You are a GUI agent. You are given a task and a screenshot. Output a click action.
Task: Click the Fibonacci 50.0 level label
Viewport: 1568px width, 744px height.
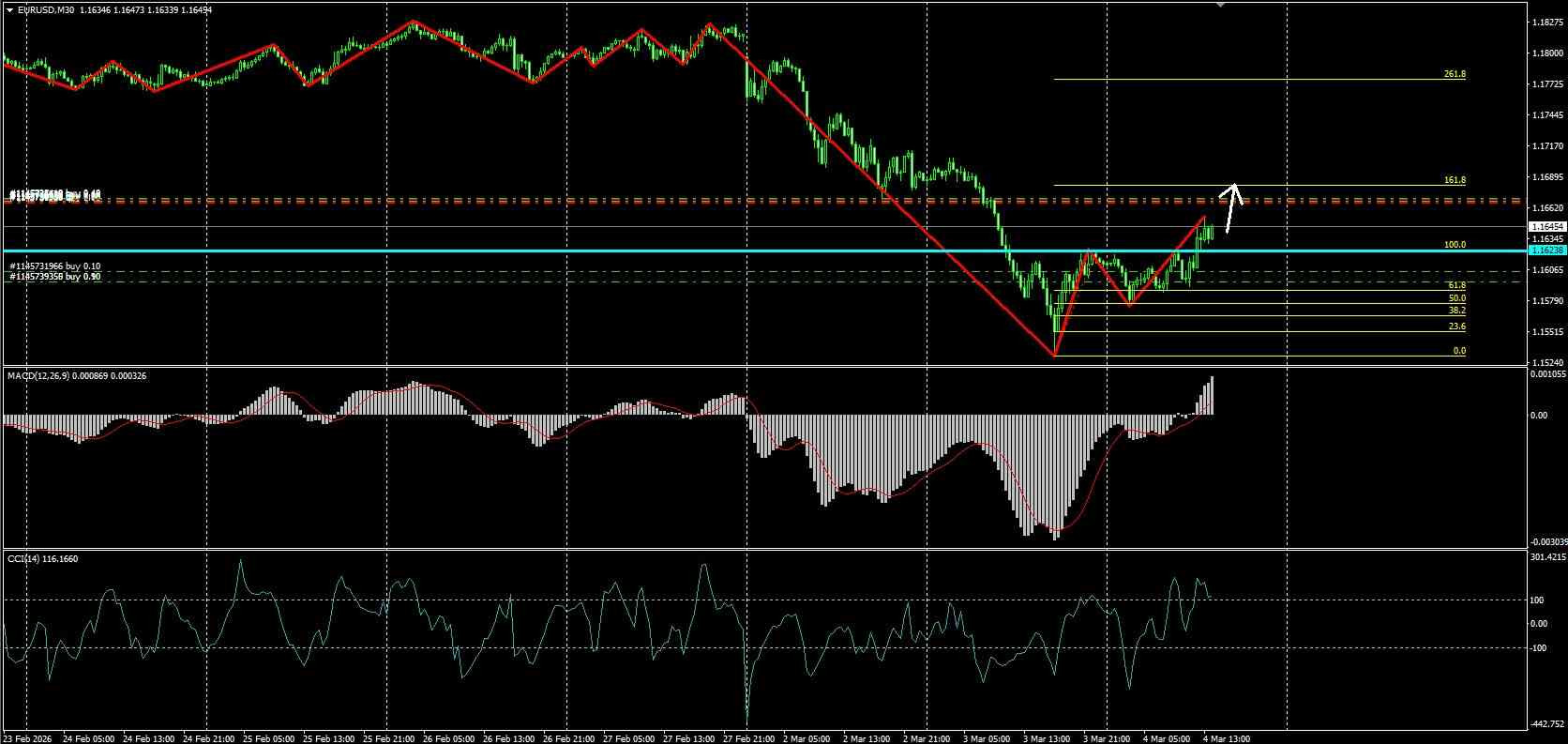1456,298
